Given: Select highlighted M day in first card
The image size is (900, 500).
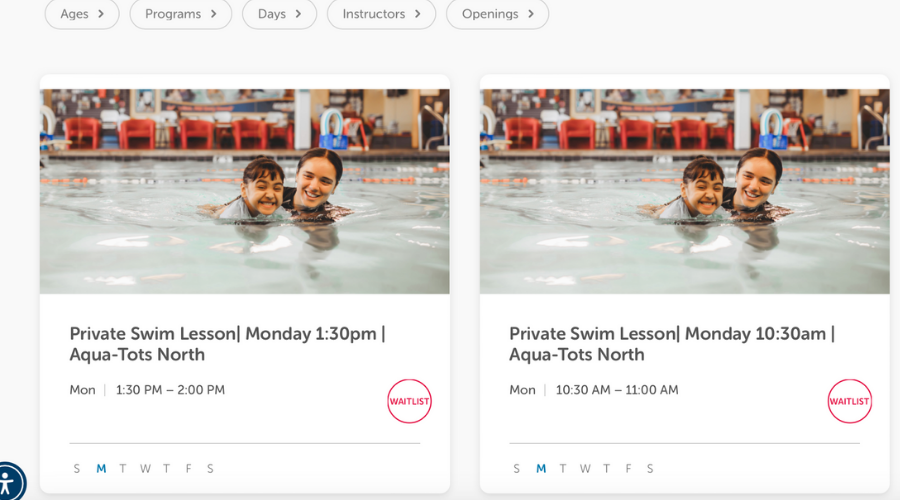Looking at the screenshot, I should click(101, 468).
